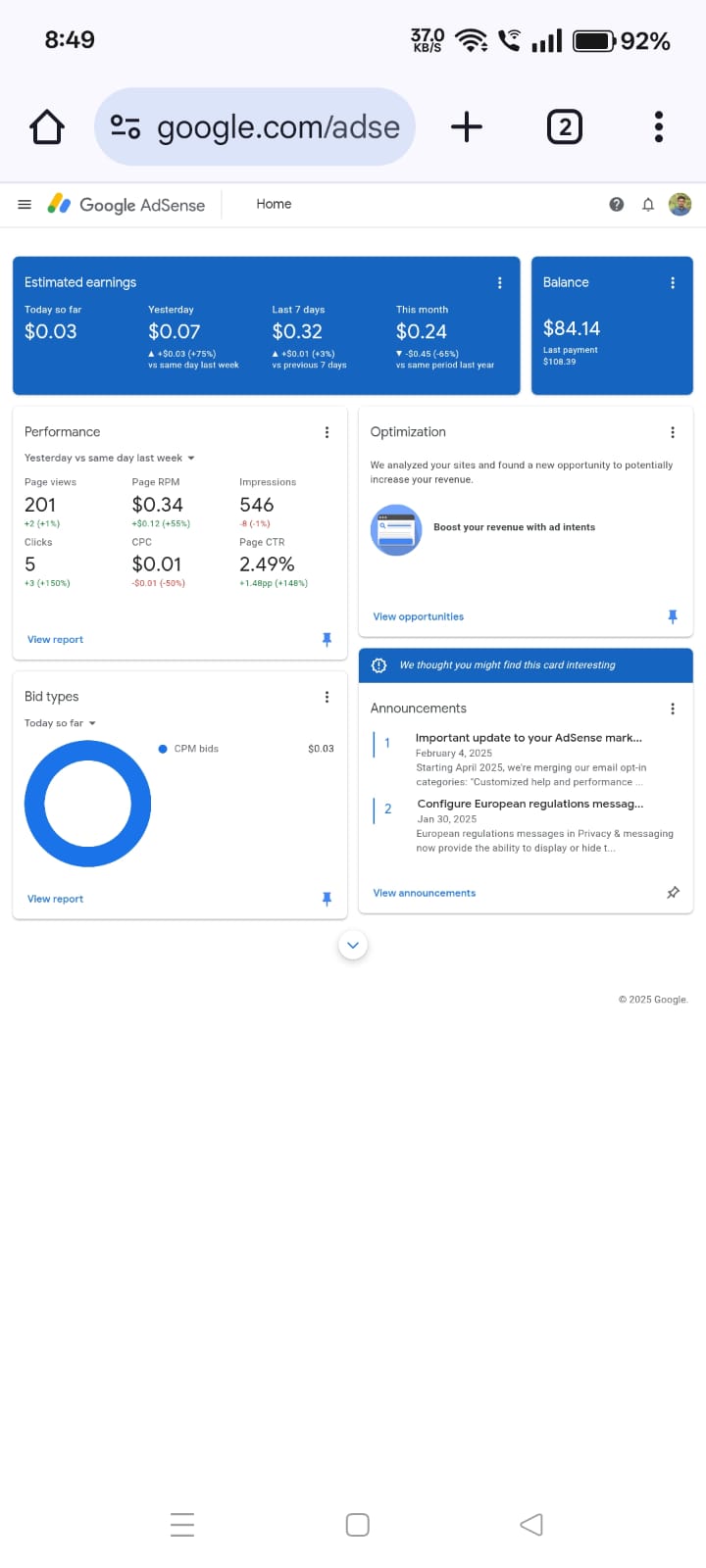Open 'Boost your revenue with ad intents'

tap(514, 527)
